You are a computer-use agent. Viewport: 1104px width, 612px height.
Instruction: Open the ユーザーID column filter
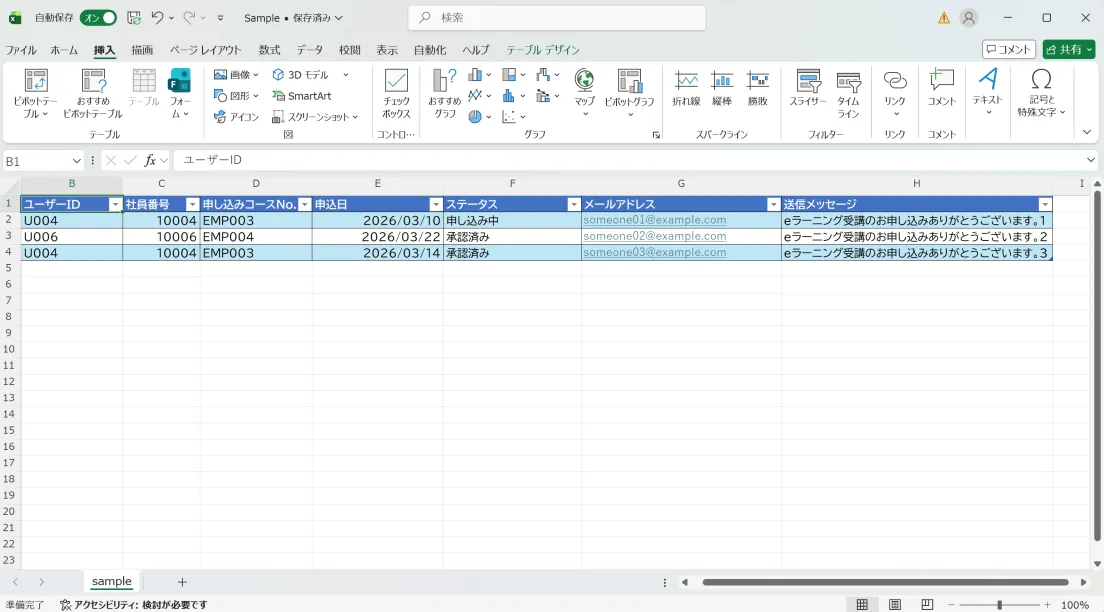tap(113, 203)
